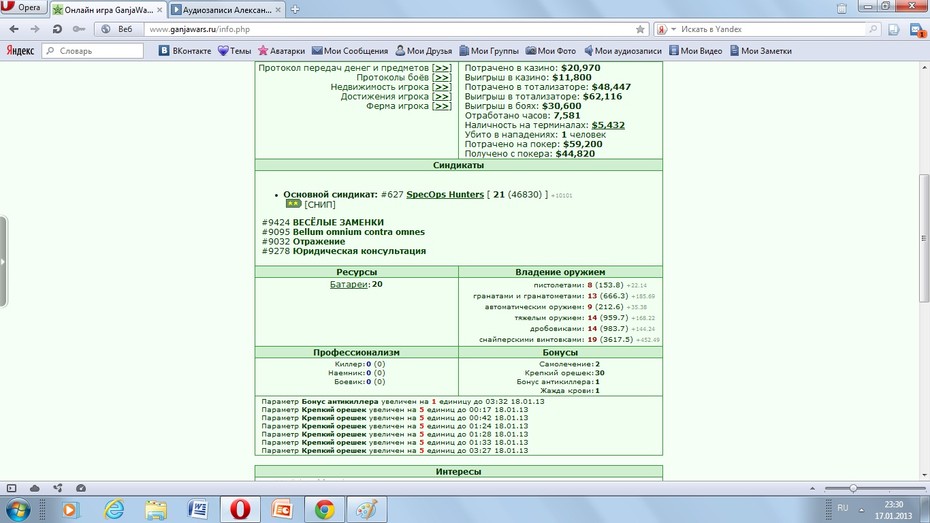
Task: Open Мои Фото bookmark
Action: [550, 51]
